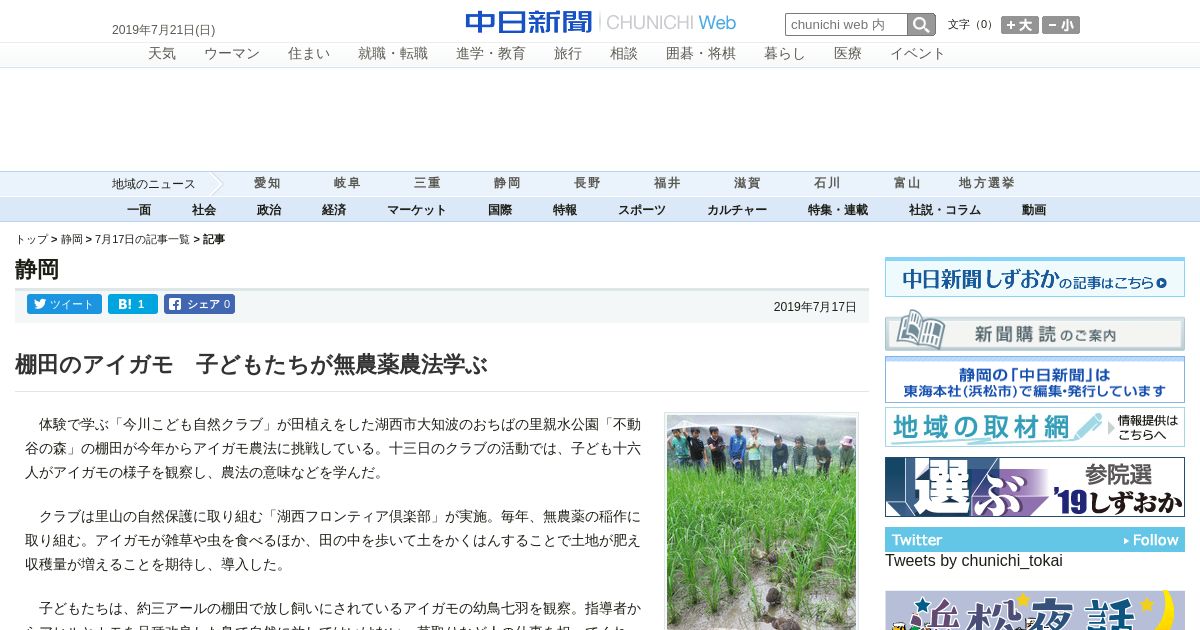This screenshot has width=1200, height=630.
Task: Click article headline 棚田のアイガモ
Action: [x=251, y=364]
